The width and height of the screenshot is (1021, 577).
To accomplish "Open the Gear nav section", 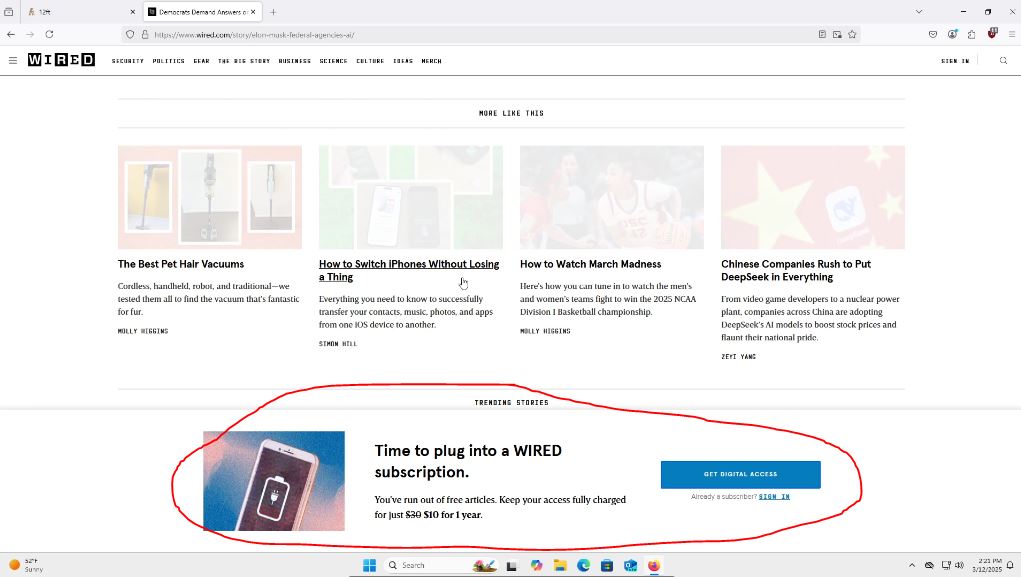I will [201, 61].
